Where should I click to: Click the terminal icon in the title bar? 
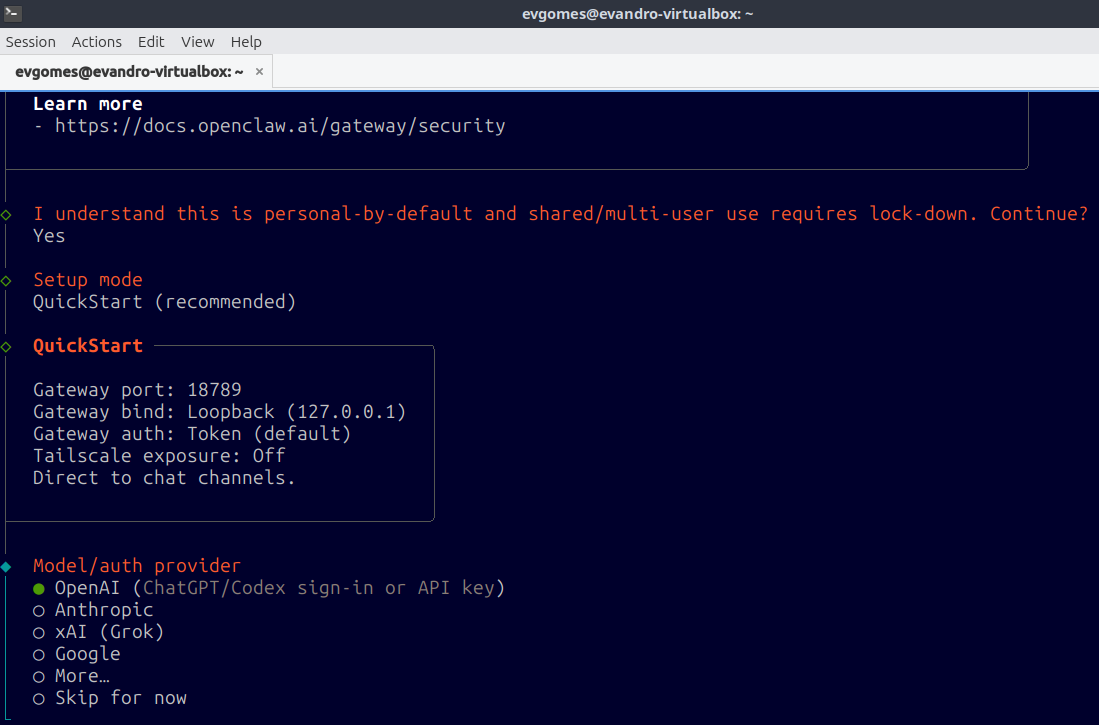click(13, 13)
